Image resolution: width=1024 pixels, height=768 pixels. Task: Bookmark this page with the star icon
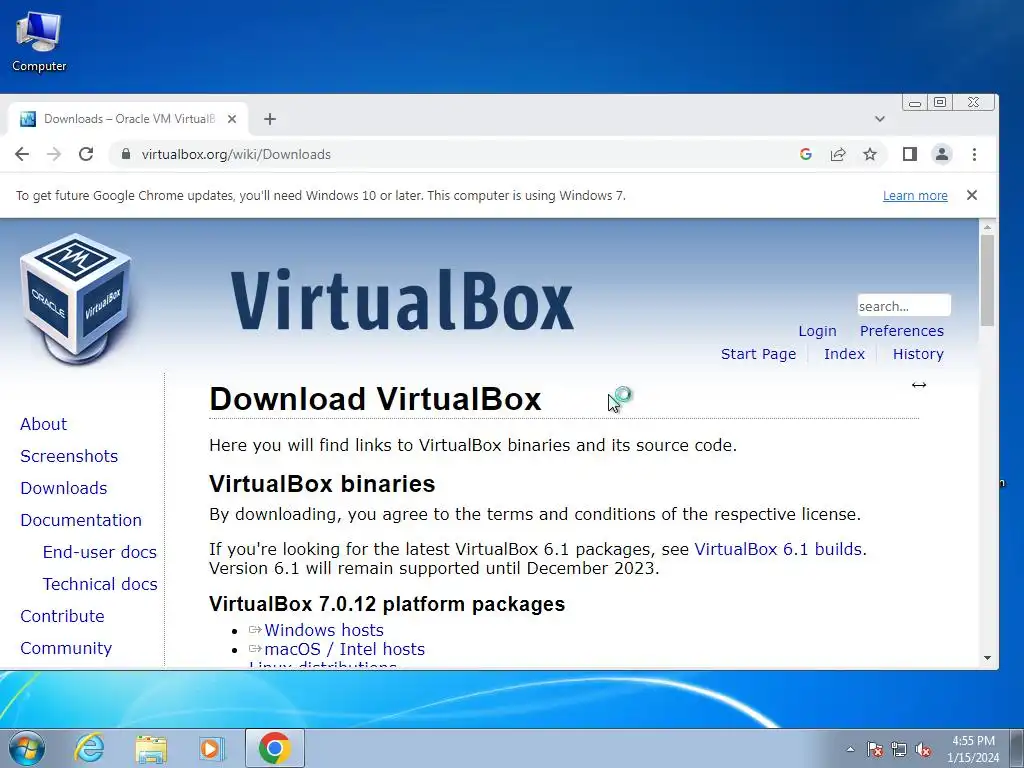870,154
